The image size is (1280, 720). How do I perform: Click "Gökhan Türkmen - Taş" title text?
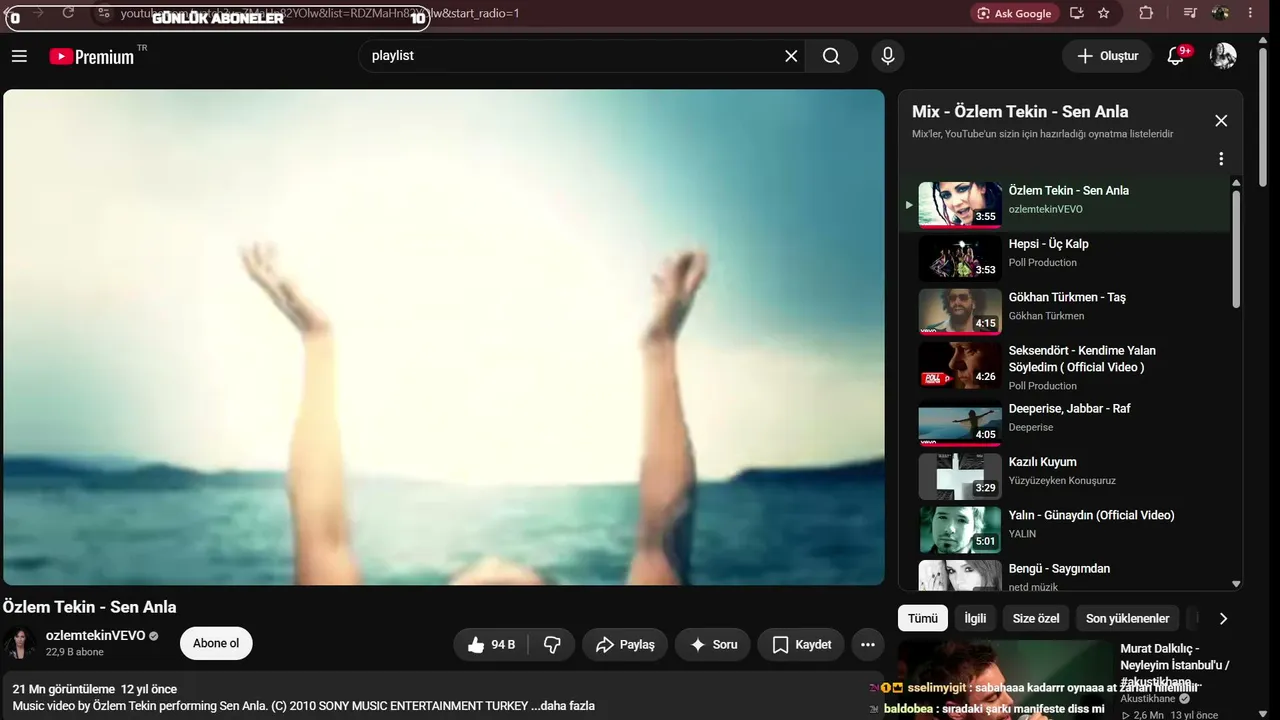[1067, 297]
